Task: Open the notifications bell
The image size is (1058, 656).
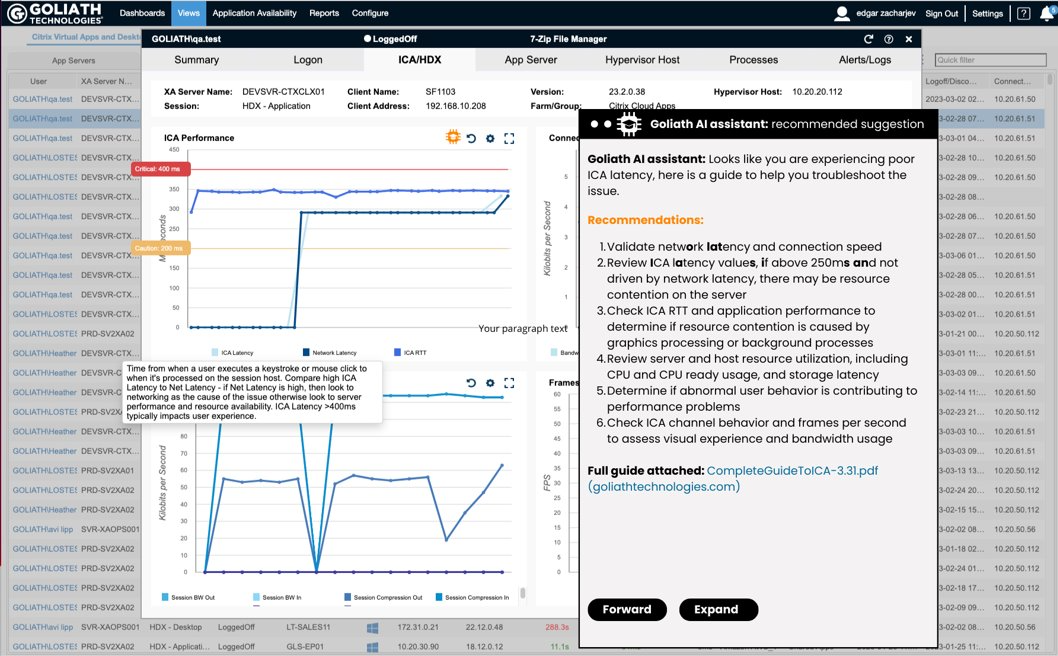Action: tap(1049, 13)
